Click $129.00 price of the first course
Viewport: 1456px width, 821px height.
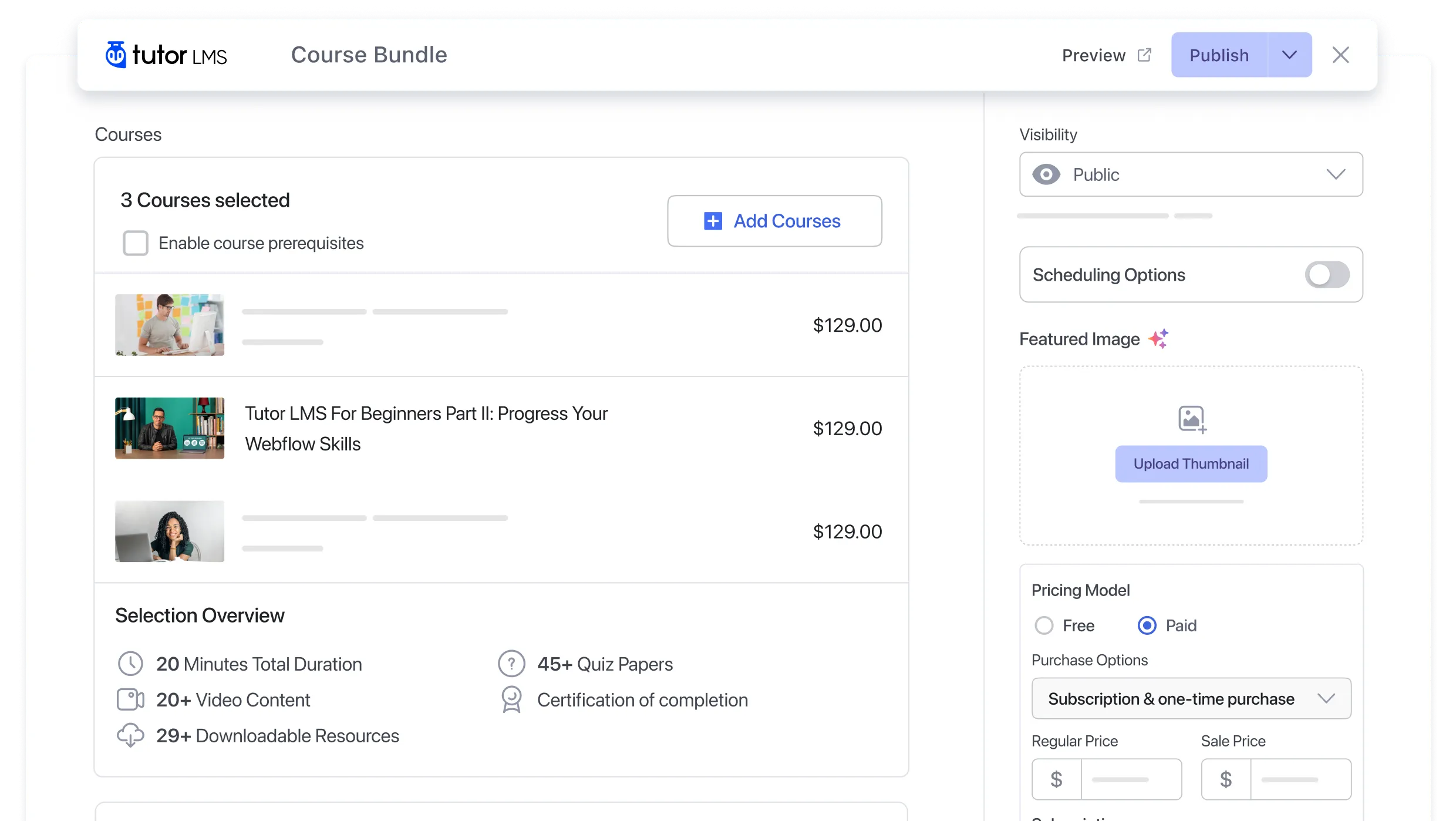[847, 325]
